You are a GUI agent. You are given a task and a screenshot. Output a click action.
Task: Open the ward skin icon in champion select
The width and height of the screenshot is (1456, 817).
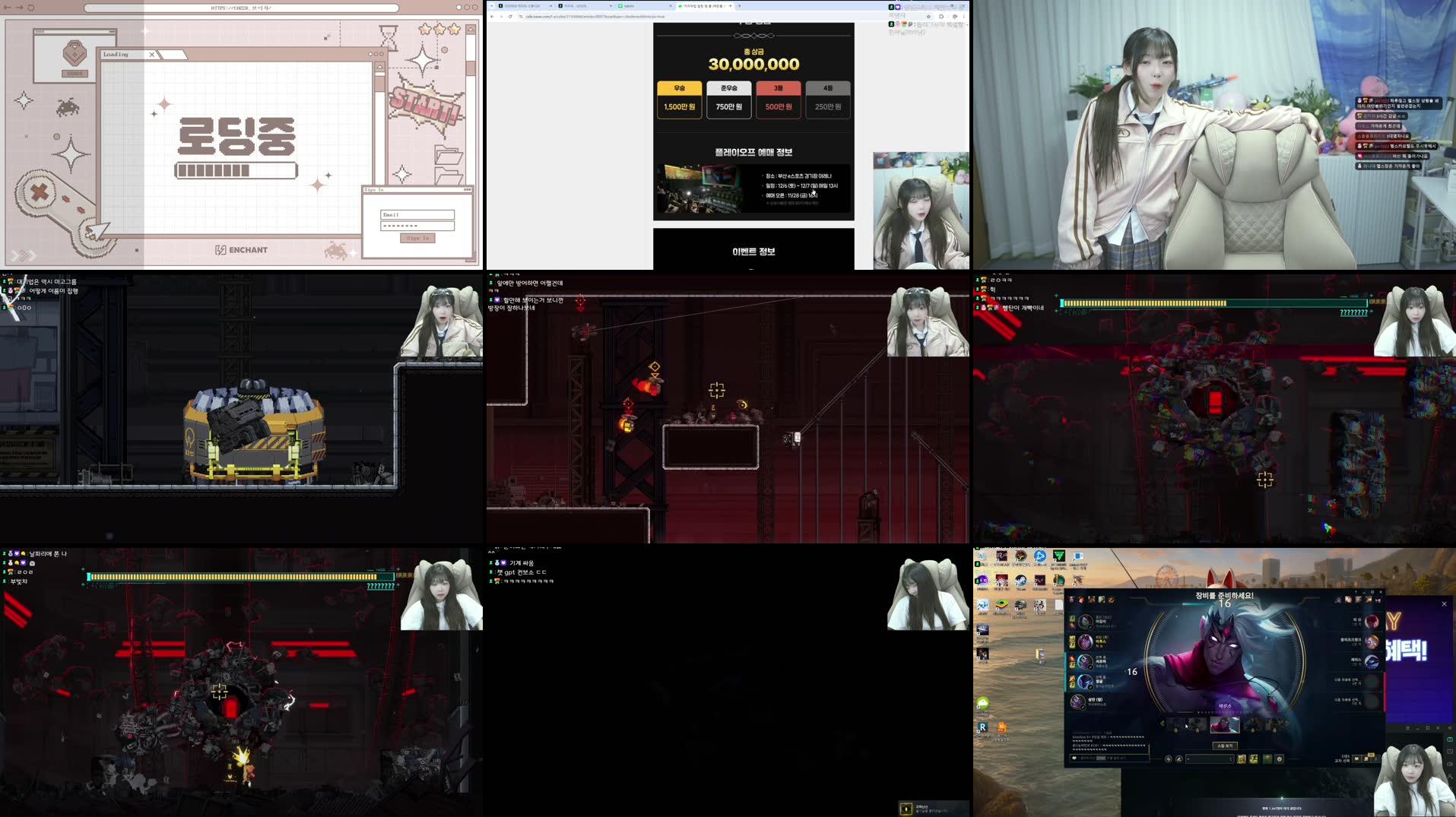point(1267,760)
